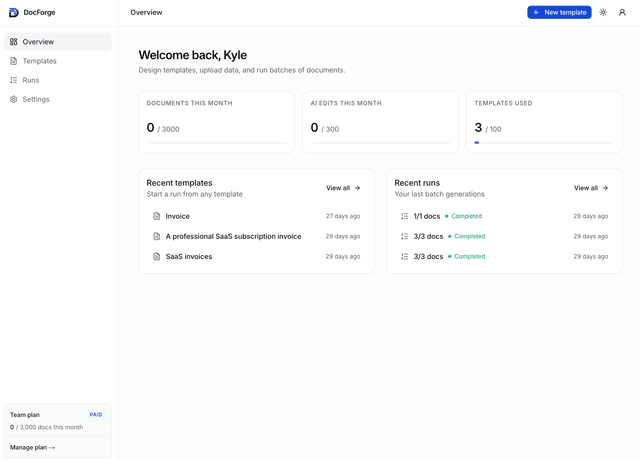Click the Completed status of 1/1 docs run
The image size is (640, 460).
[x=464, y=216]
